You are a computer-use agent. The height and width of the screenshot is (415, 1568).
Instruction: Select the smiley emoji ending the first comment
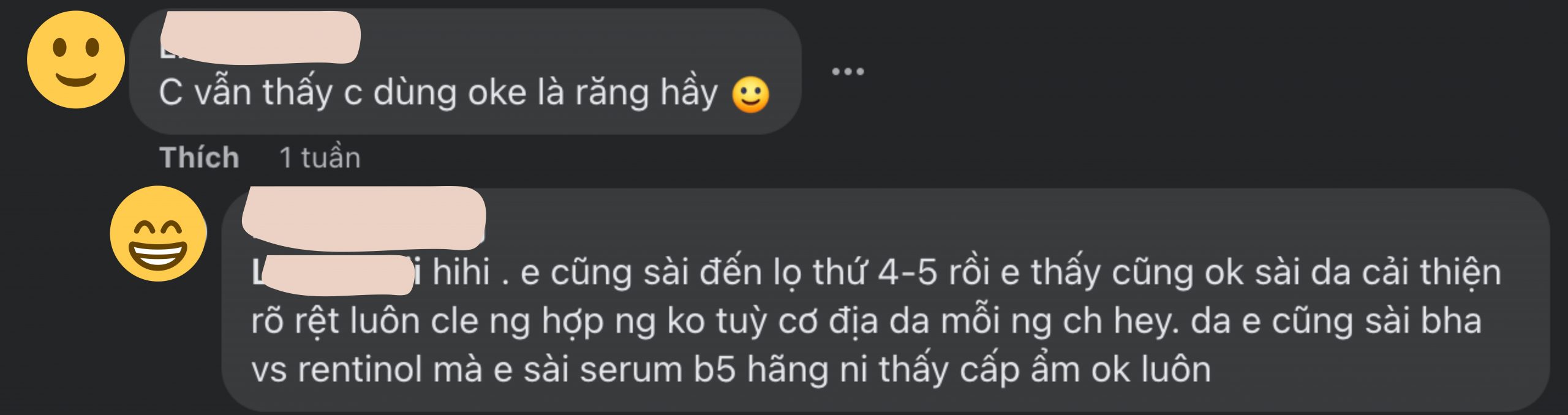coord(751,95)
